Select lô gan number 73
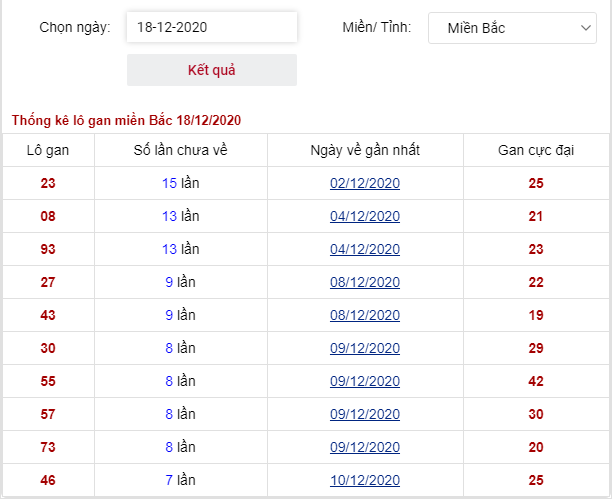 pos(48,447)
